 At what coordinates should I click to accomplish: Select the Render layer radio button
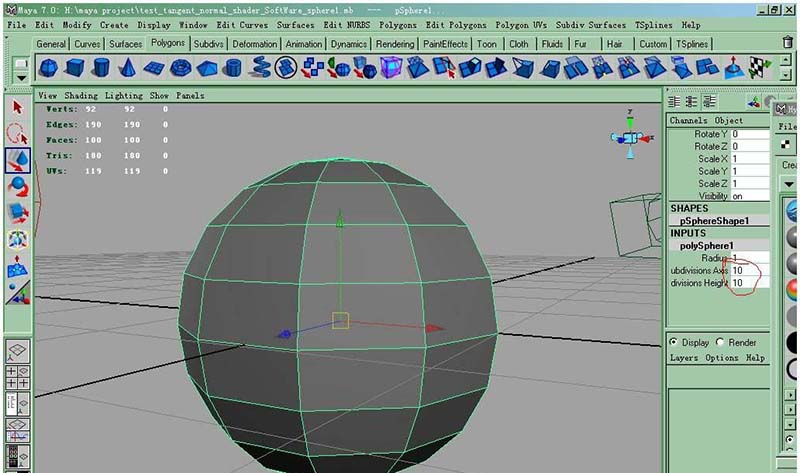(720, 342)
